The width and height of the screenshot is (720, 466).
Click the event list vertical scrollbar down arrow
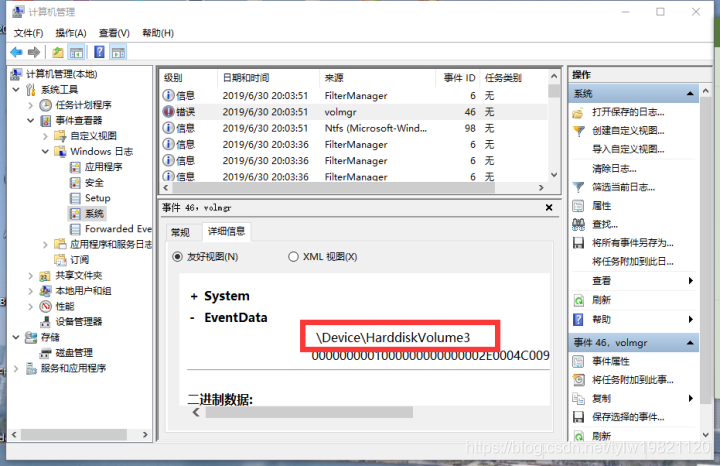click(554, 175)
